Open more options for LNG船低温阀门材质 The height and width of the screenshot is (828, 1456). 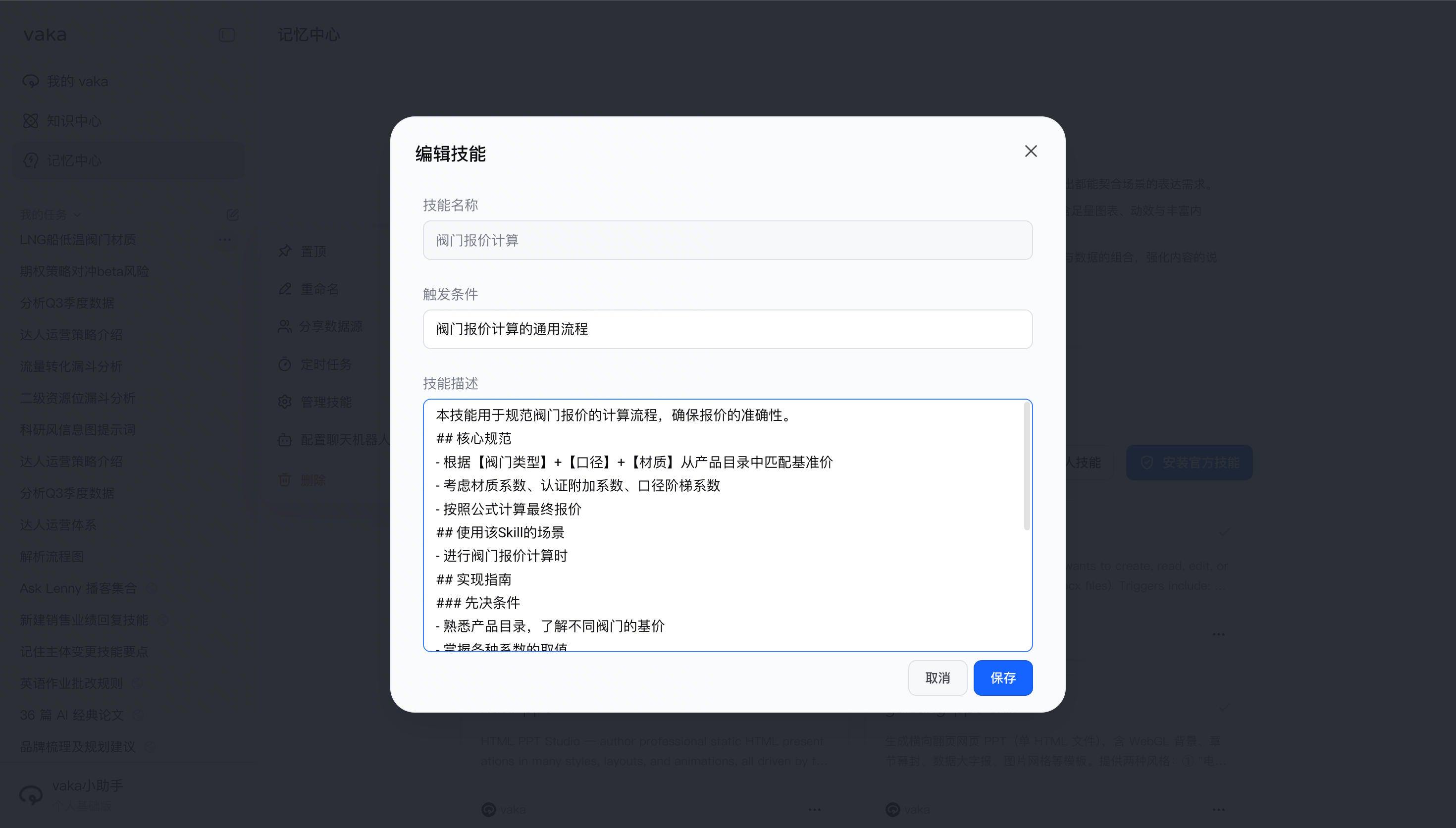[x=225, y=239]
